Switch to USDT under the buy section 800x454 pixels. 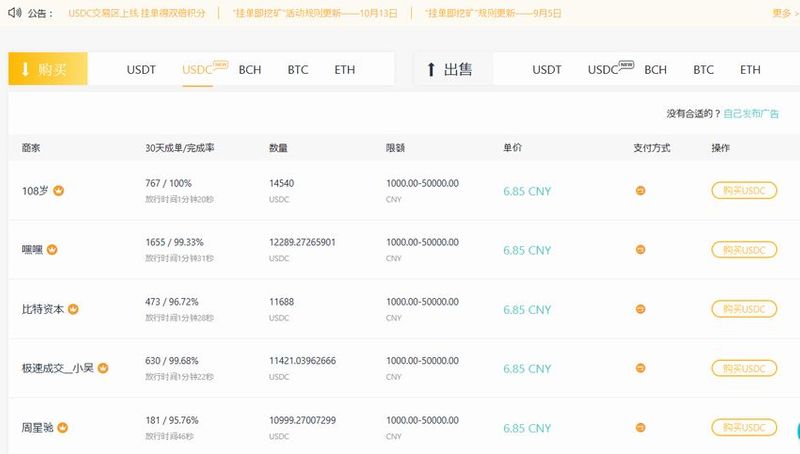pyautogui.click(x=141, y=70)
